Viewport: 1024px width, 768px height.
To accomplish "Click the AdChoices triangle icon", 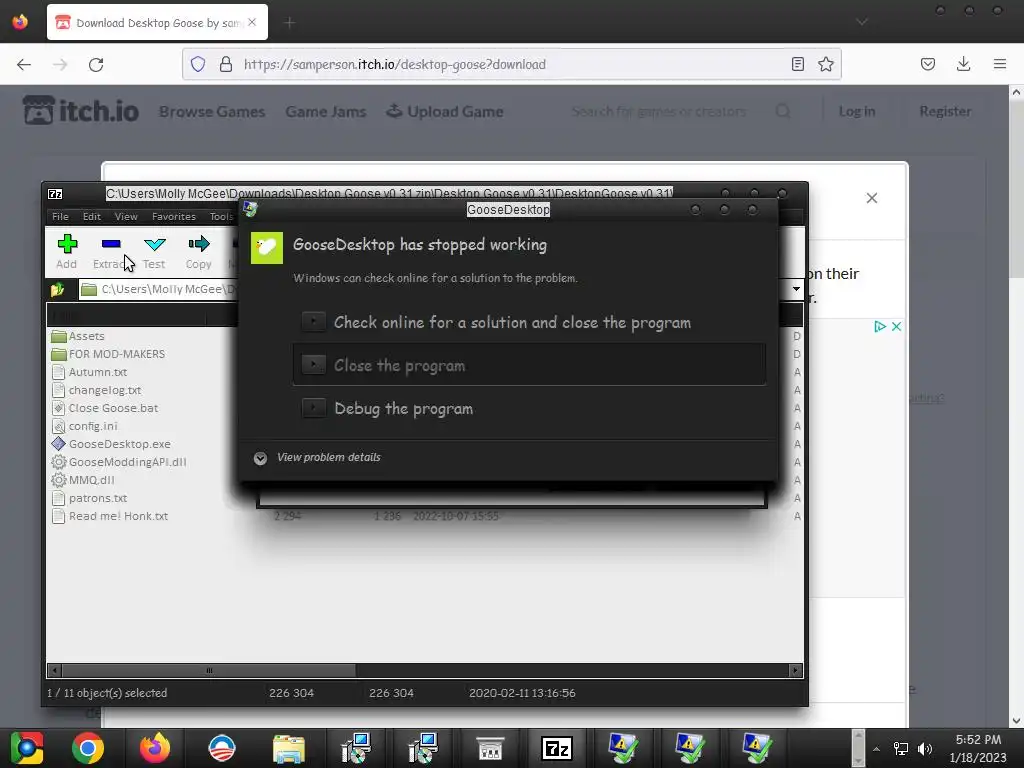I will click(x=880, y=327).
